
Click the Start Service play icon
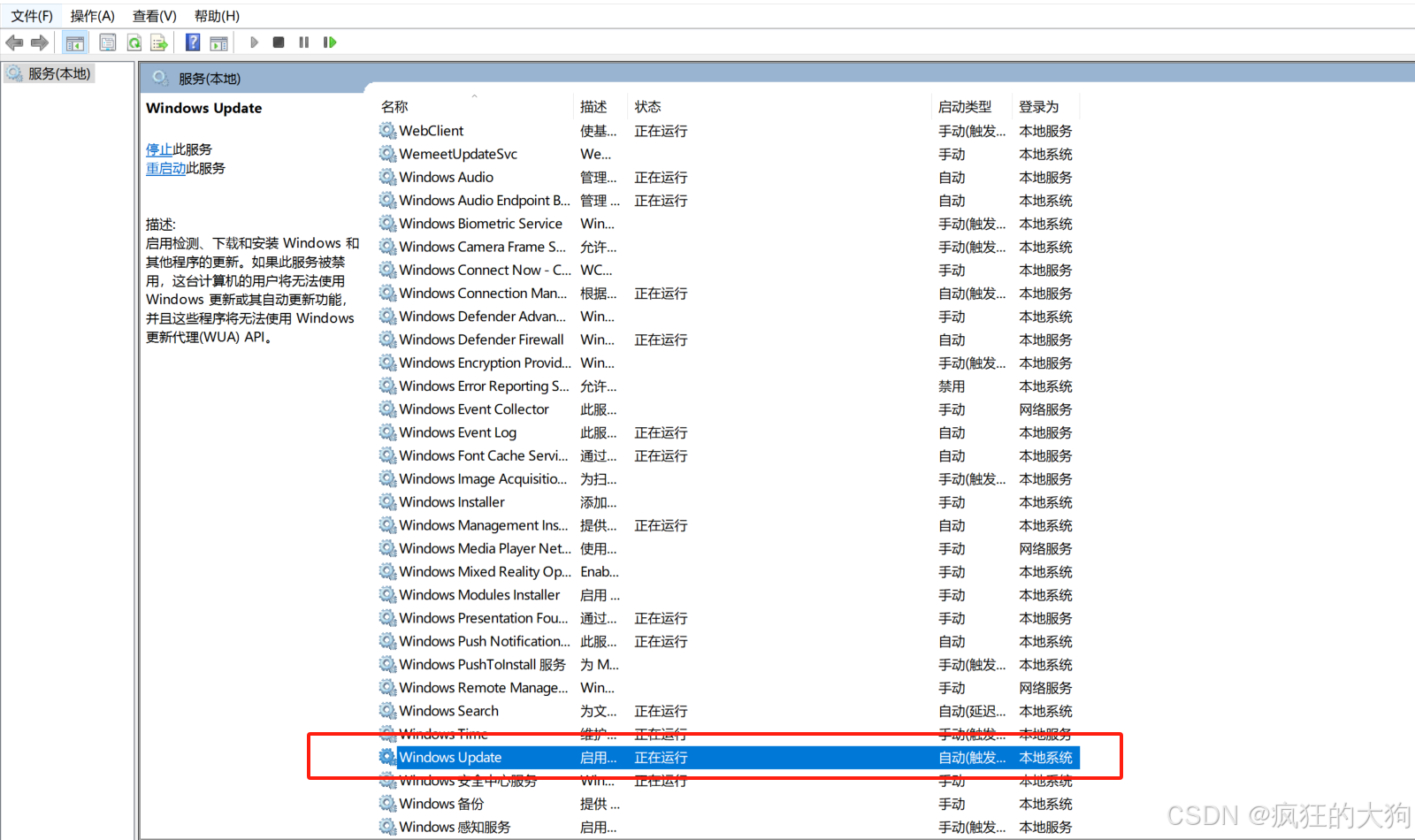point(254,42)
